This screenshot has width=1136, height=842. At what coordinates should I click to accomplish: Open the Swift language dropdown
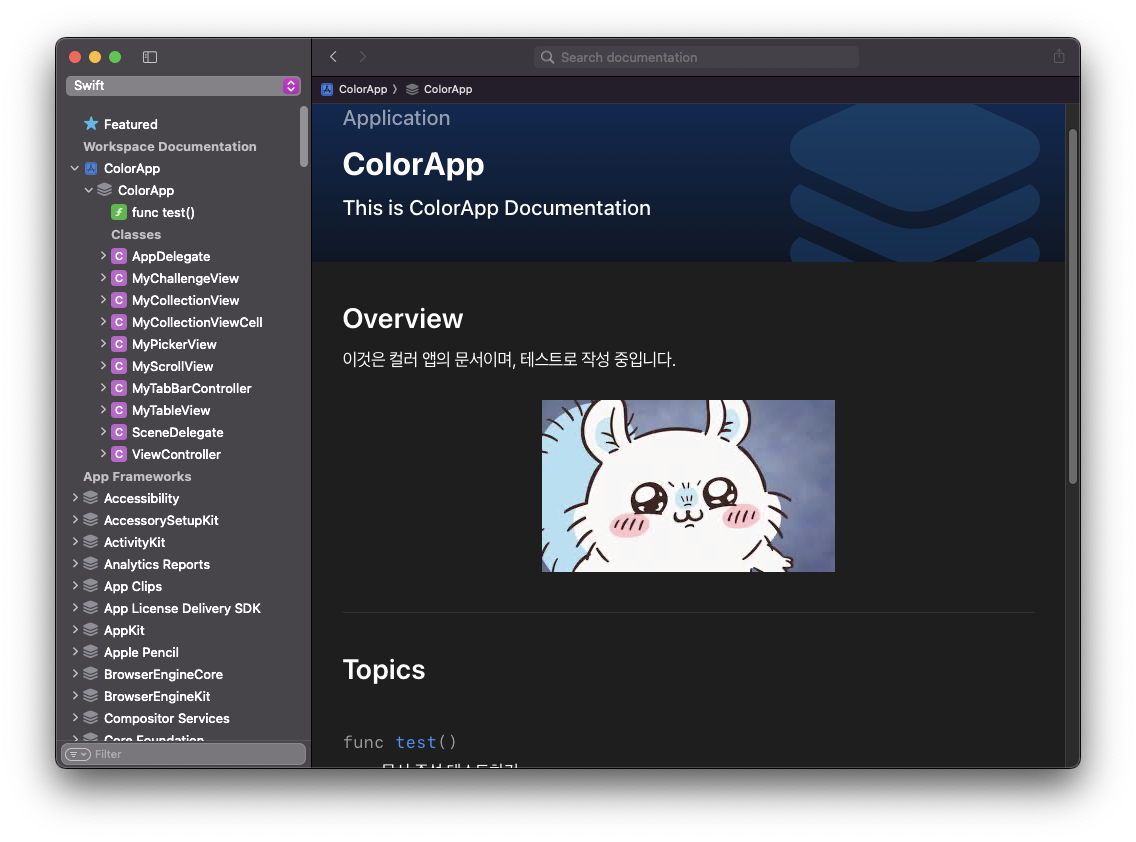tap(183, 86)
